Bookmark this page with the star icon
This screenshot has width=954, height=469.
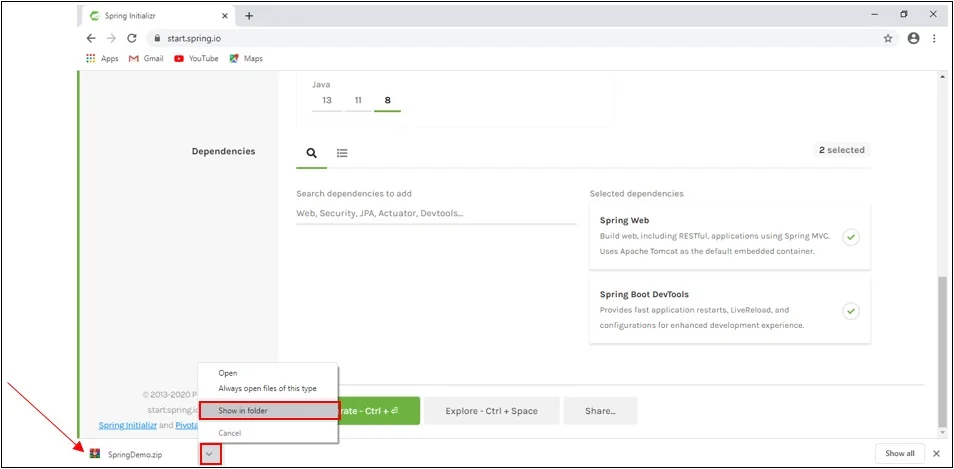888,38
